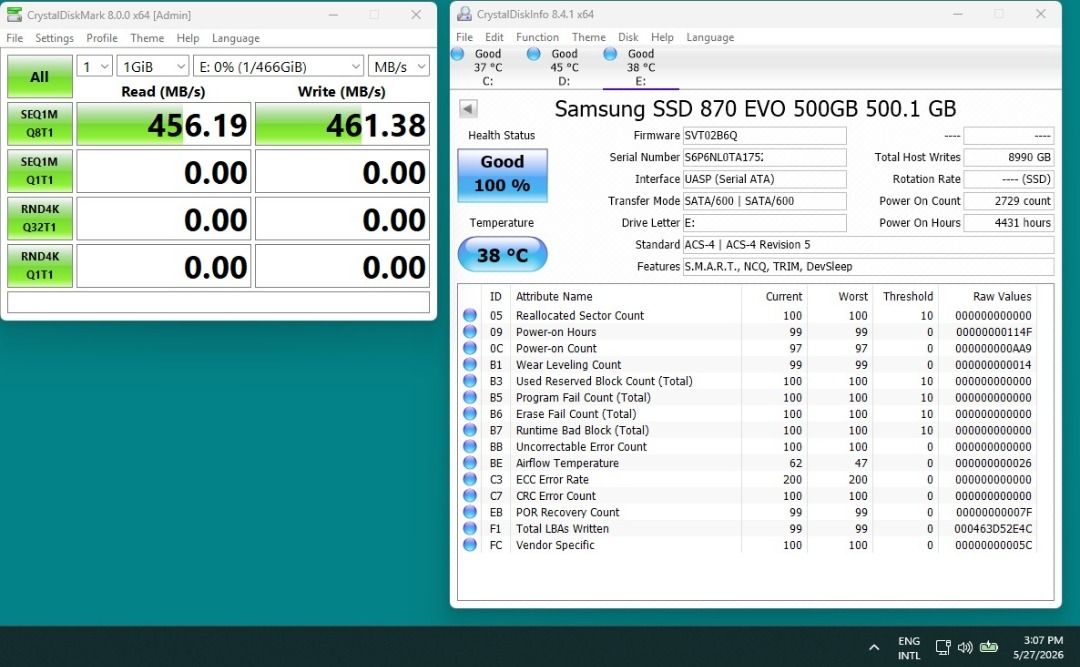Start the RND4K Q32T1 test
The image size is (1080, 667).
pos(39,218)
